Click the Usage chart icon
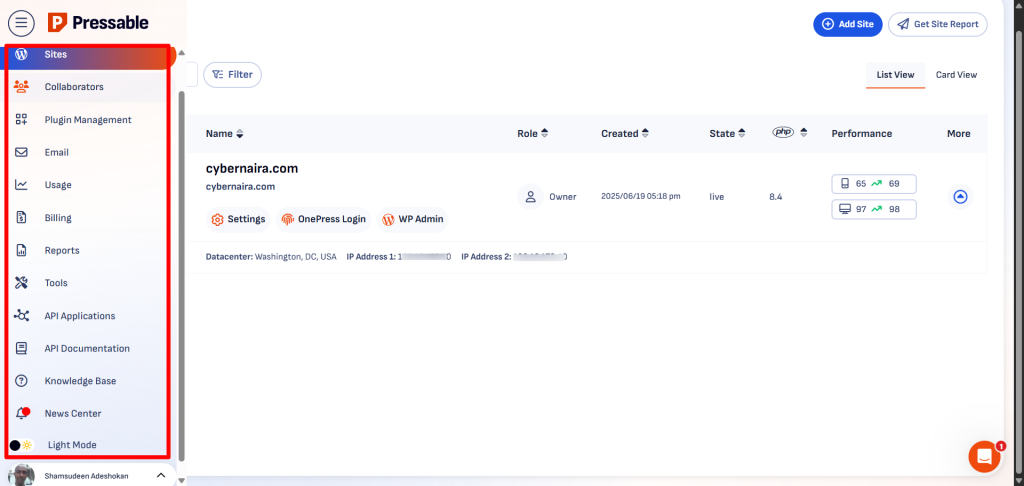1024x486 pixels. point(21,185)
